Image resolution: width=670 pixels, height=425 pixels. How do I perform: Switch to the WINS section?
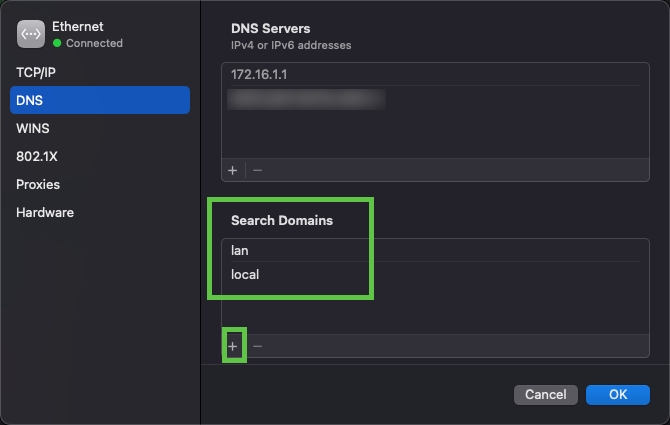coord(33,129)
